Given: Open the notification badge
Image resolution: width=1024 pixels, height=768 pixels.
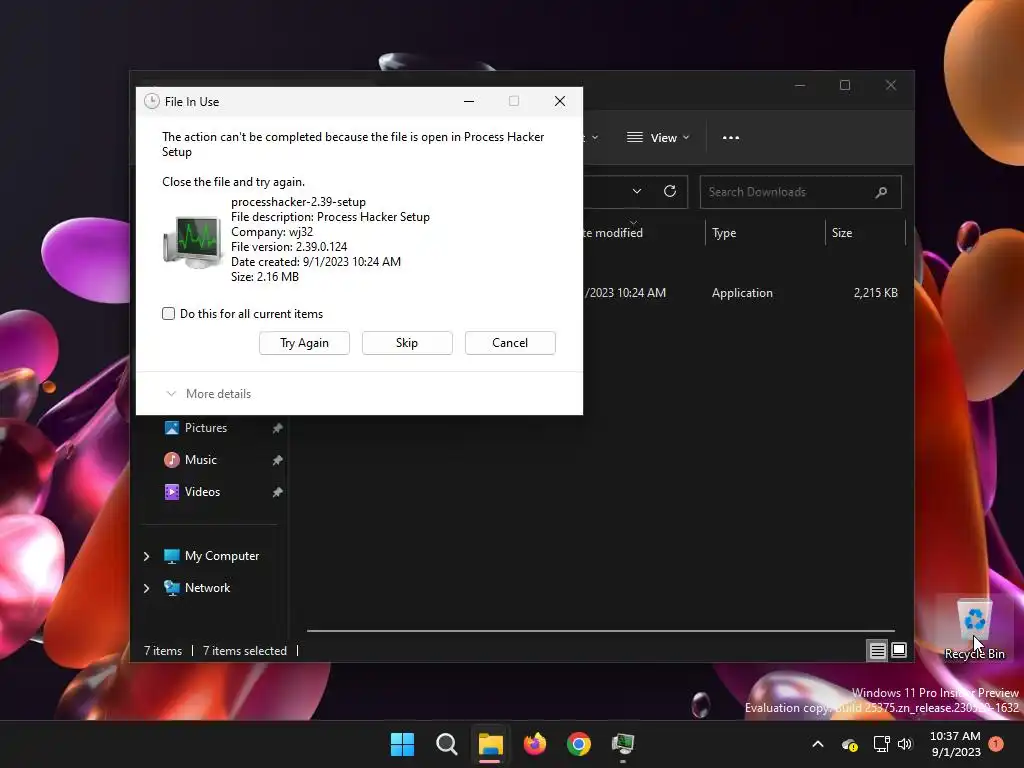Looking at the screenshot, I should click(x=996, y=744).
